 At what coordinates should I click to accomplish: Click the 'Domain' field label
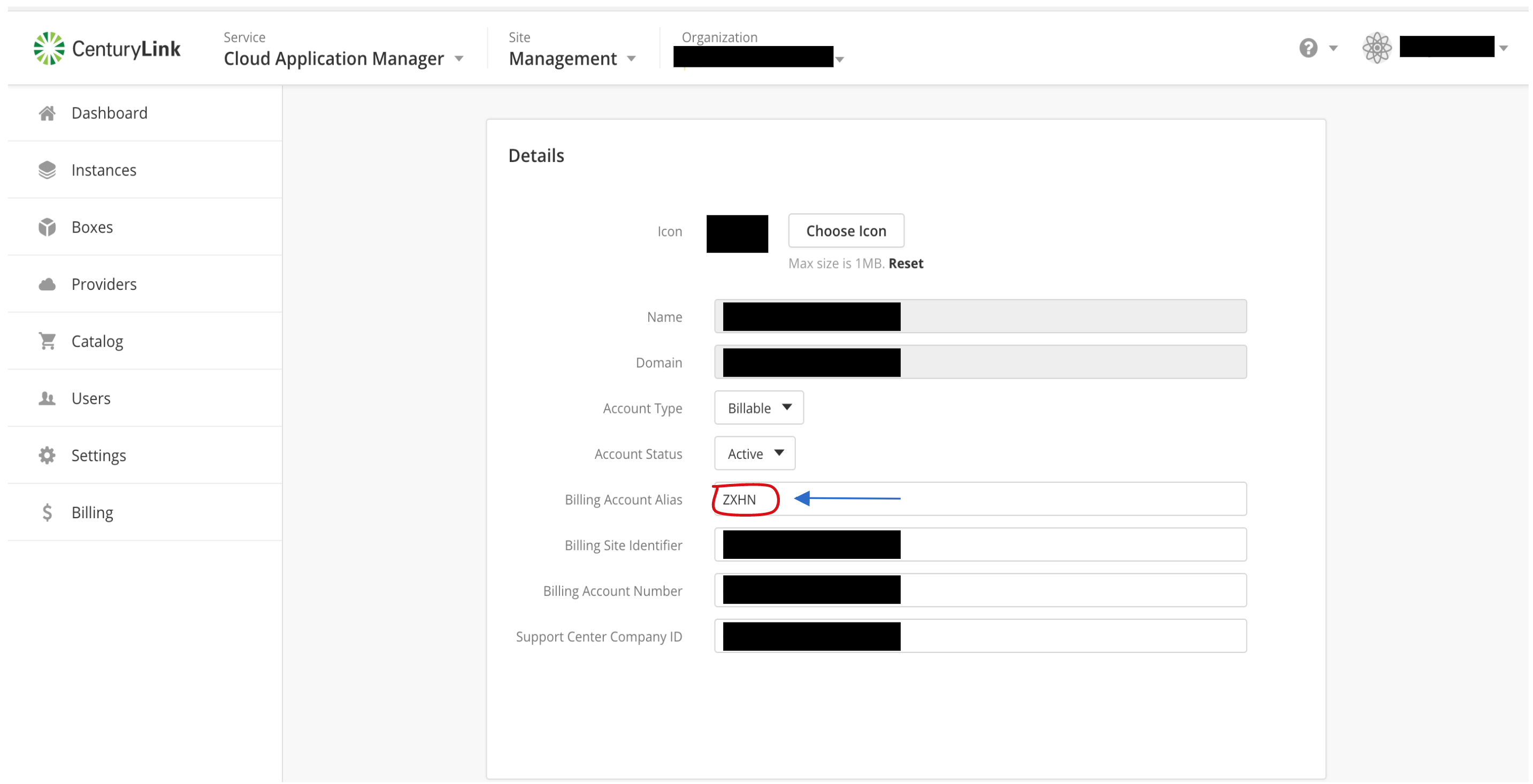click(659, 363)
